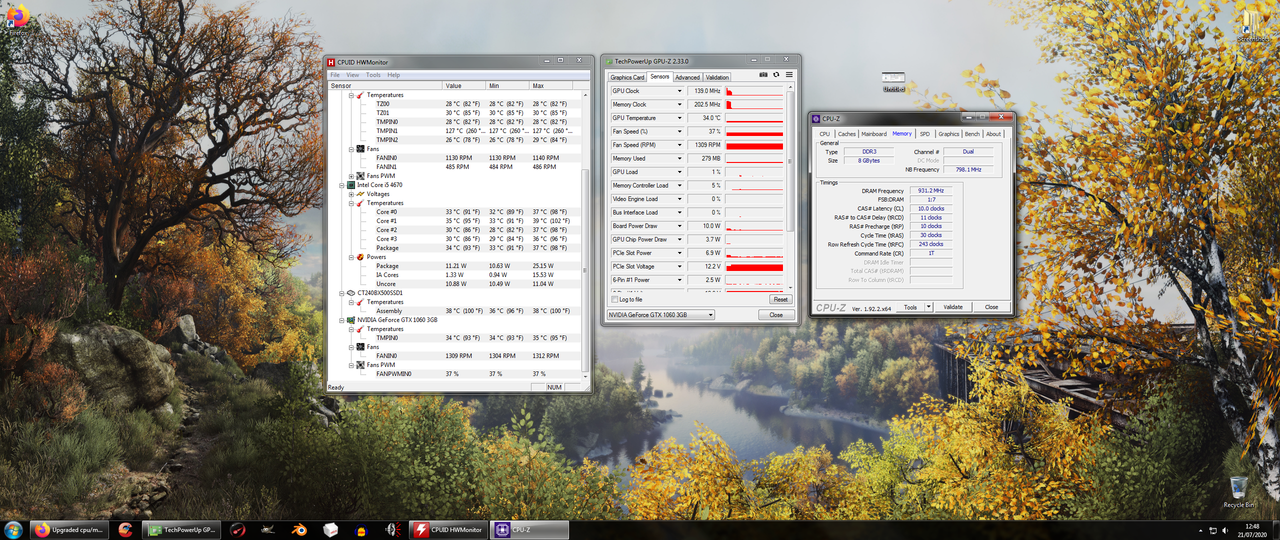Image resolution: width=1280 pixels, height=540 pixels.
Task: Collapse the Powers node in HWMonitor
Action: click(x=351, y=257)
